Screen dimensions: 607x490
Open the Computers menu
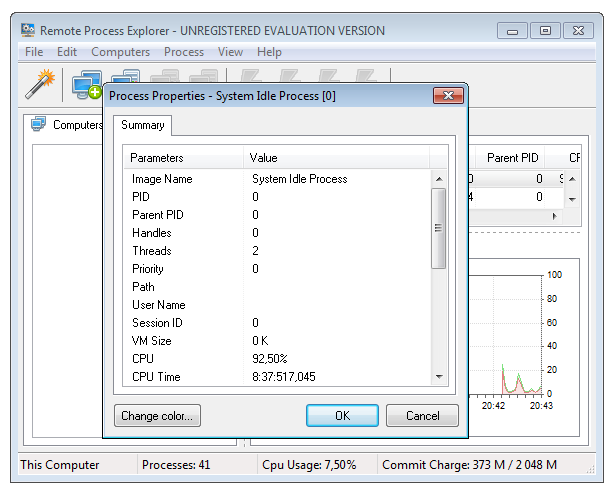120,52
